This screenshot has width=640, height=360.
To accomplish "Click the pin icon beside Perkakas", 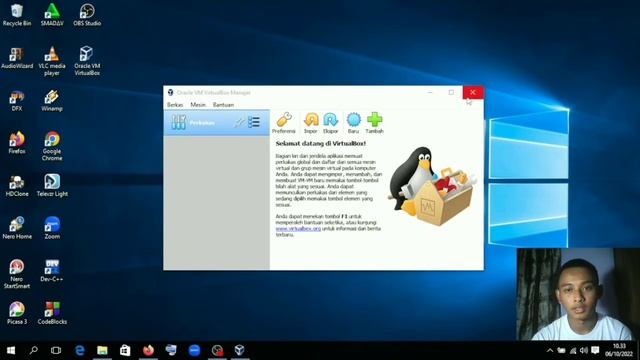I will tap(239, 122).
